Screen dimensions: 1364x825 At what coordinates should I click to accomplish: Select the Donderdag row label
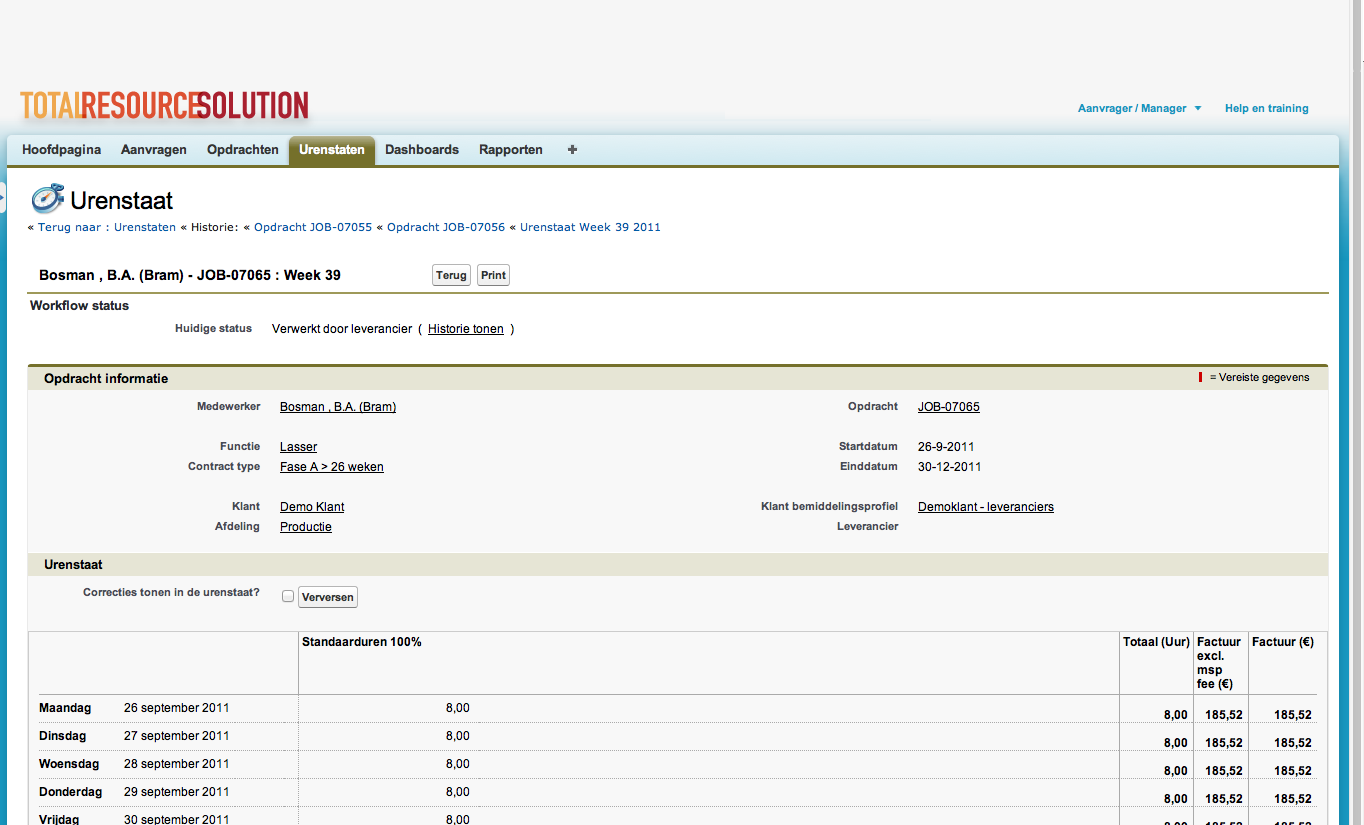coord(70,792)
